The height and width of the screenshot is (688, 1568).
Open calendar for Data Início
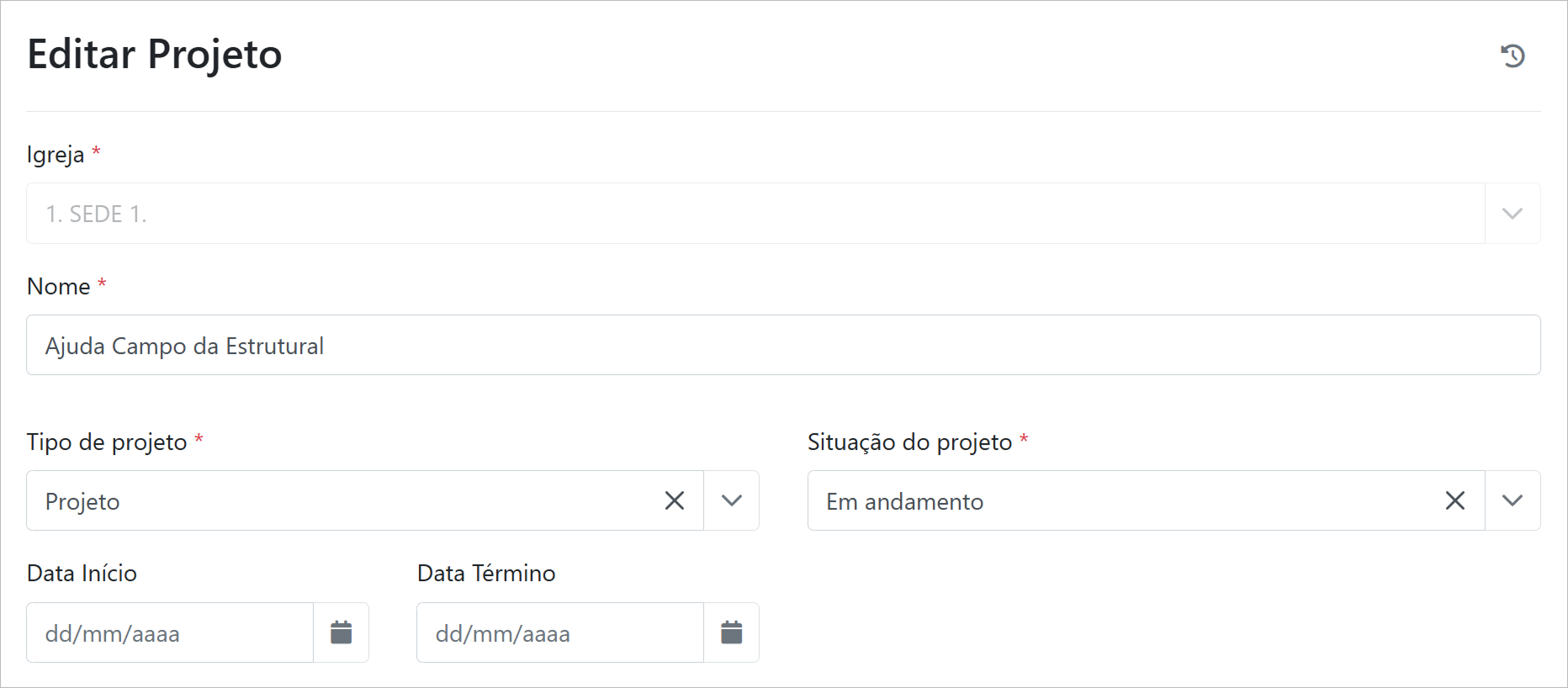point(341,632)
